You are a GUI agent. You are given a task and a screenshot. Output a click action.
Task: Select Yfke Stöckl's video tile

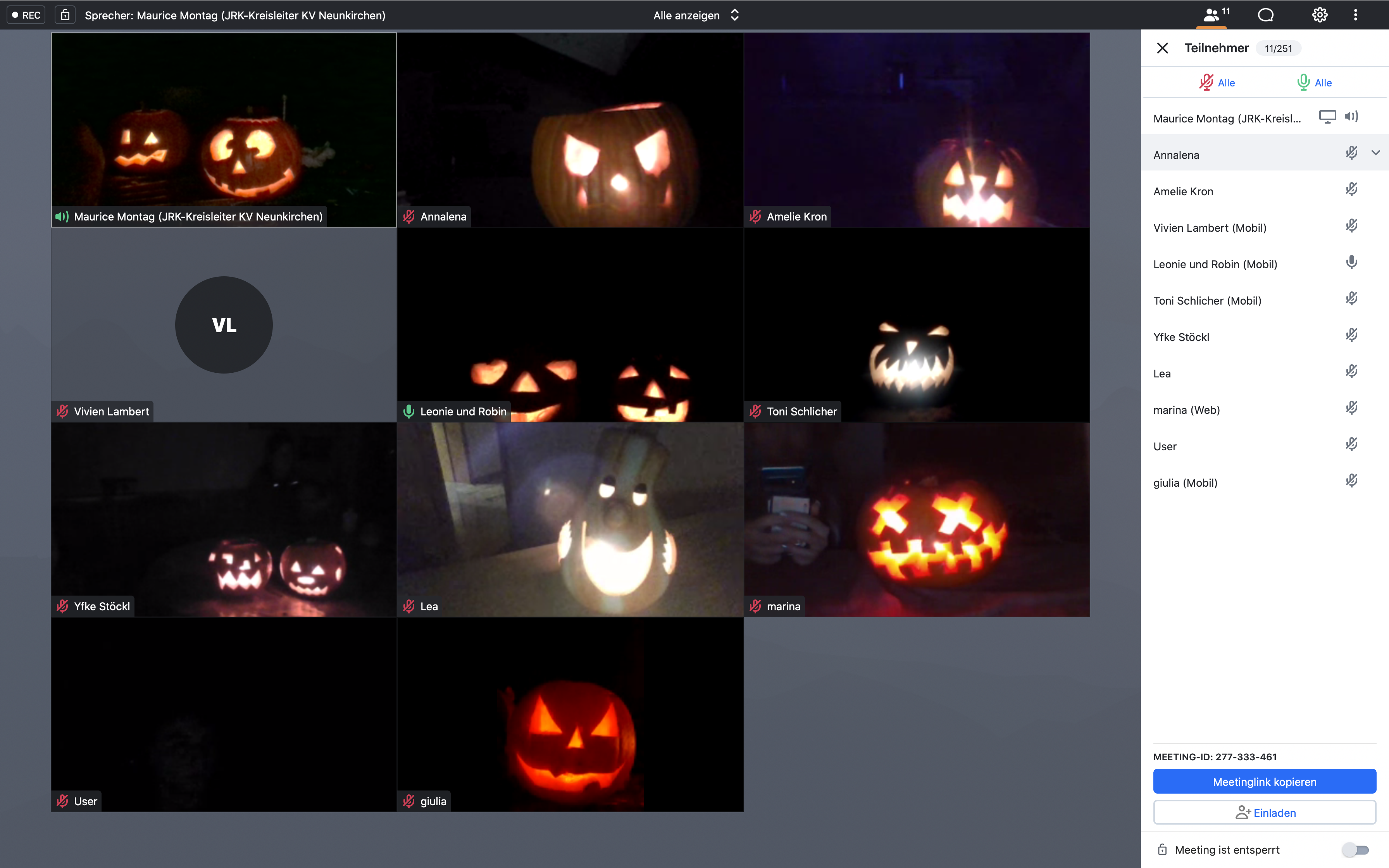[x=224, y=520]
